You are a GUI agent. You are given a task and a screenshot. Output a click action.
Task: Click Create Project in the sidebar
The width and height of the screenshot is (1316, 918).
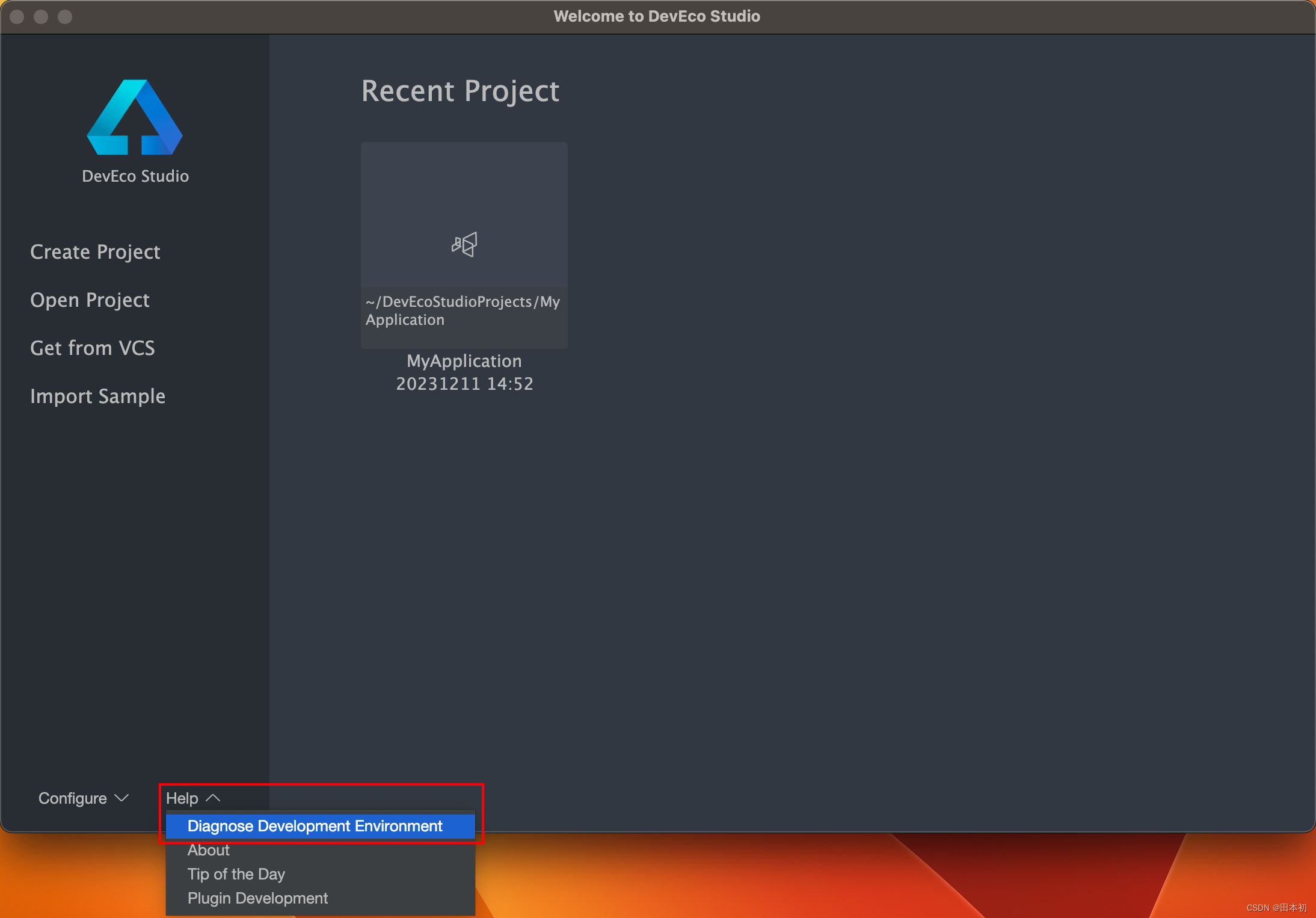pyautogui.click(x=95, y=251)
